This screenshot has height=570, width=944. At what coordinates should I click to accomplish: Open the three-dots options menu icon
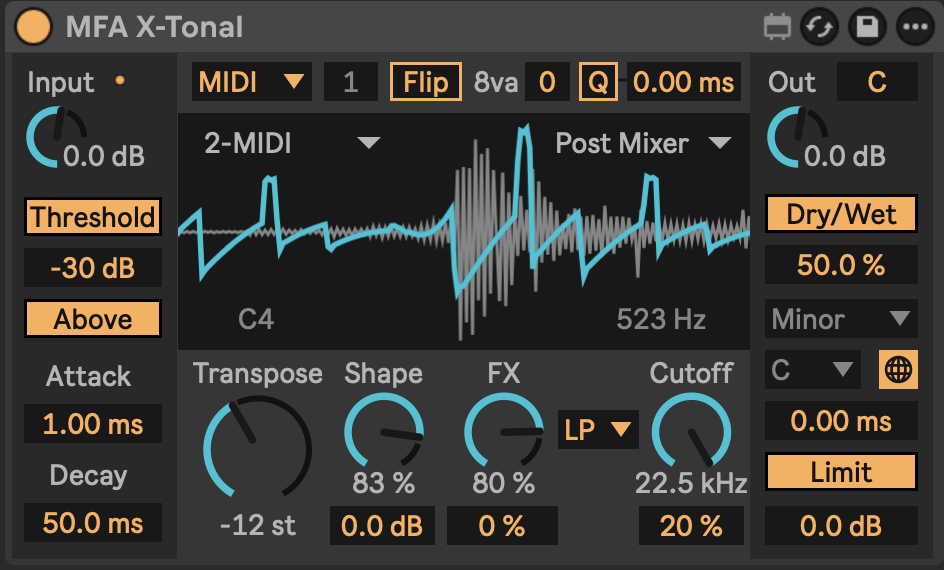tap(914, 27)
